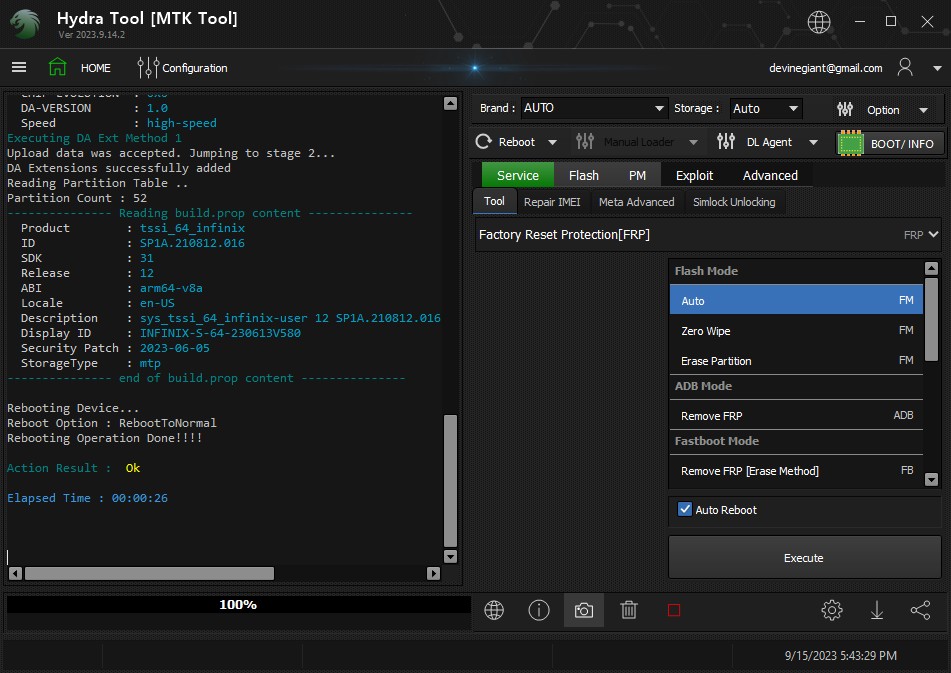This screenshot has height=673, width=951.
Task: Click the green chip BOOT/INFO icon
Action: point(850,144)
